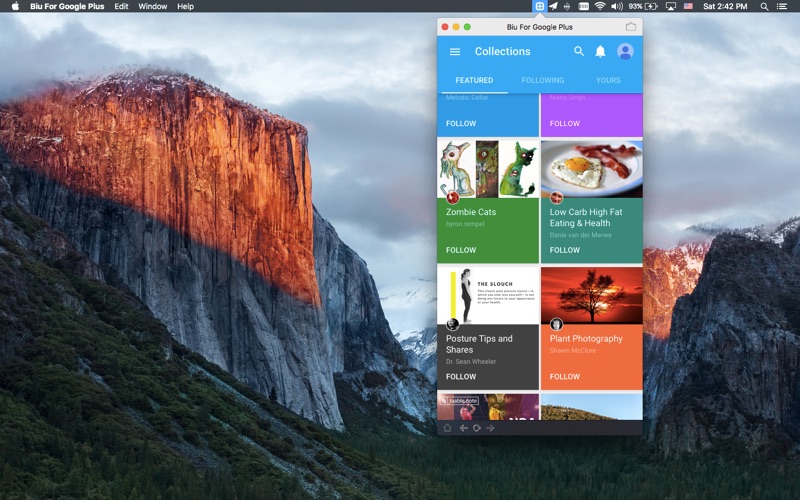This screenshot has height=500, width=800.
Task: Open the Edit menu
Action: coord(121,6)
